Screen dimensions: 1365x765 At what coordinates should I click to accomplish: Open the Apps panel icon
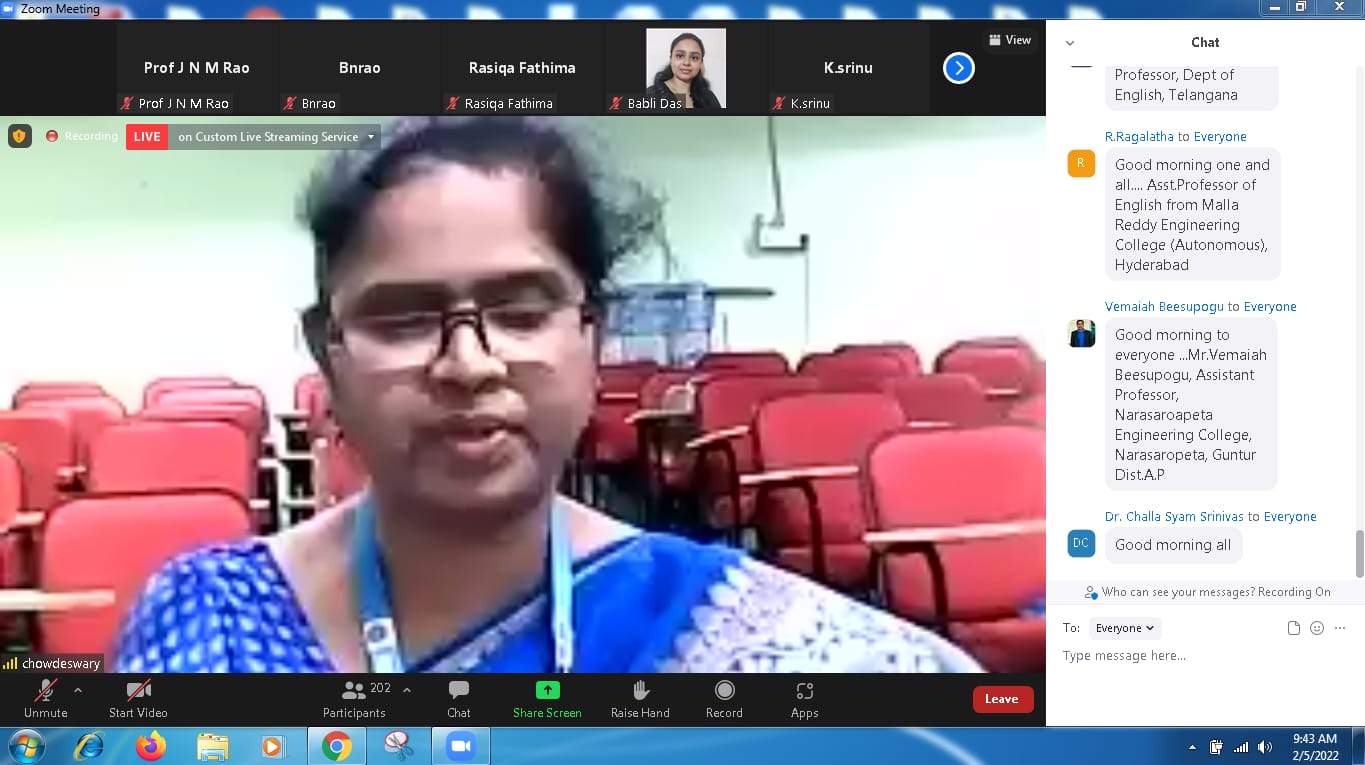tap(804, 691)
